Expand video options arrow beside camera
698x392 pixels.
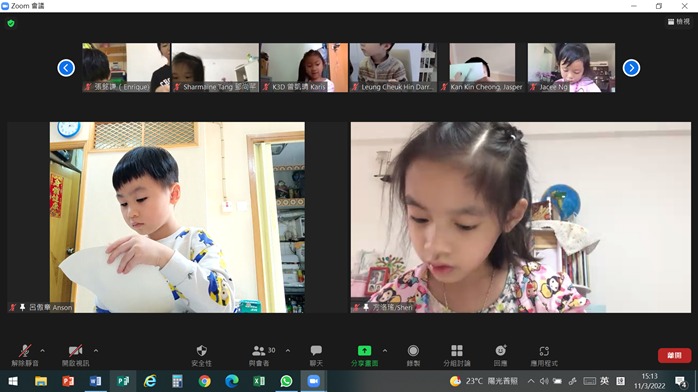click(x=96, y=351)
